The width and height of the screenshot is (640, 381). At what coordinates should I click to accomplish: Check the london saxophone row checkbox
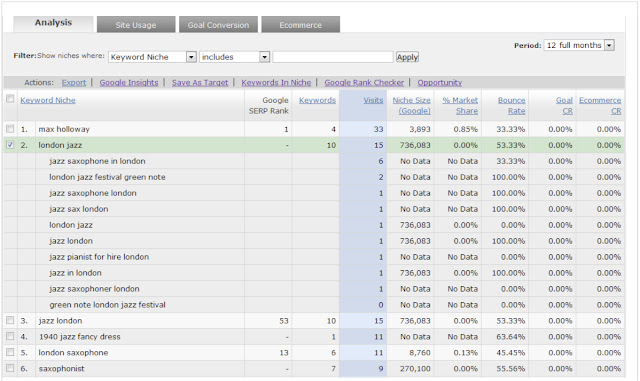click(10, 352)
